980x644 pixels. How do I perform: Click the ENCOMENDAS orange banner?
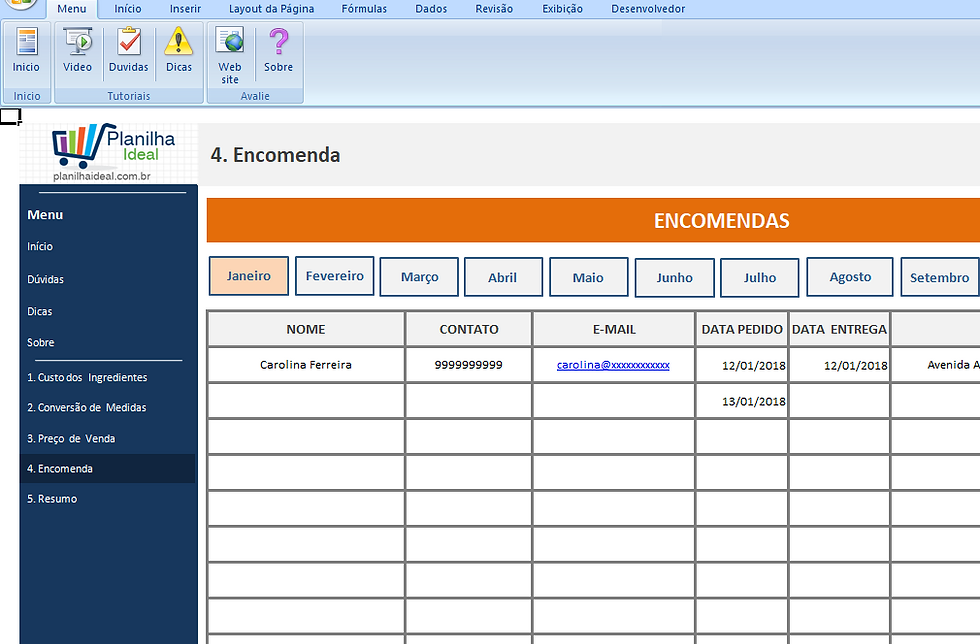click(593, 220)
